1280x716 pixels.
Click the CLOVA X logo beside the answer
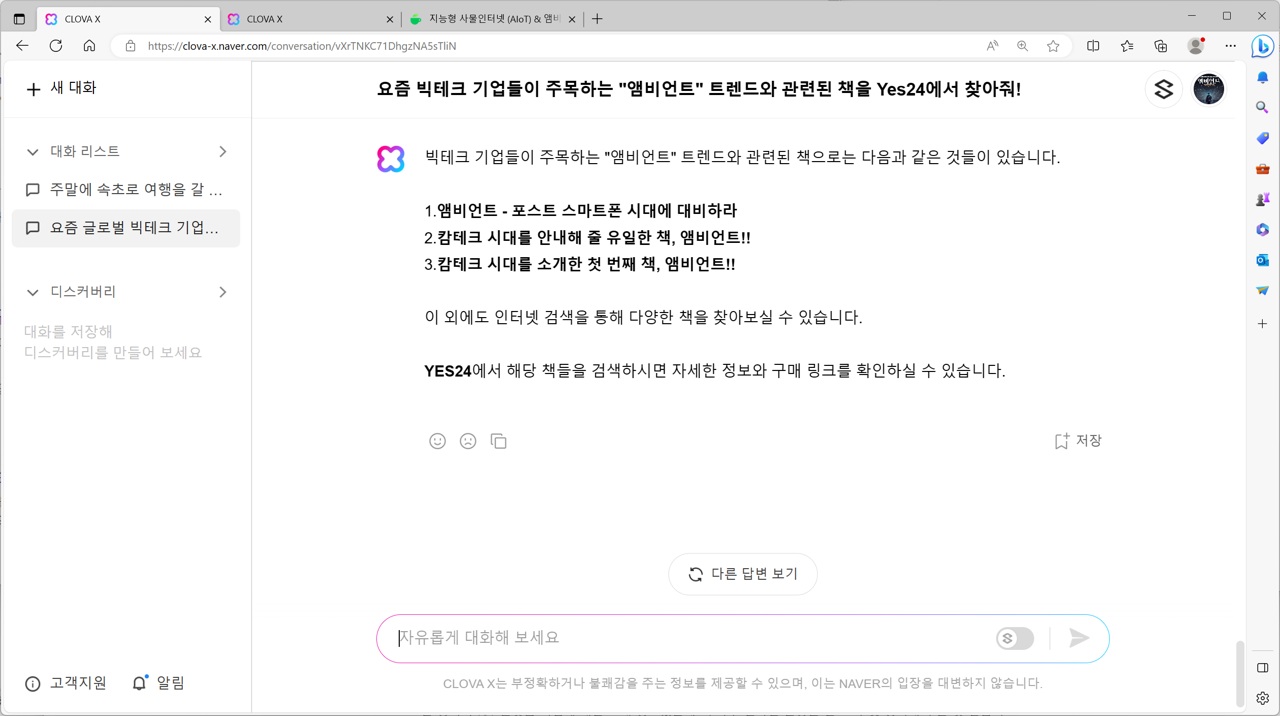pyautogui.click(x=391, y=158)
